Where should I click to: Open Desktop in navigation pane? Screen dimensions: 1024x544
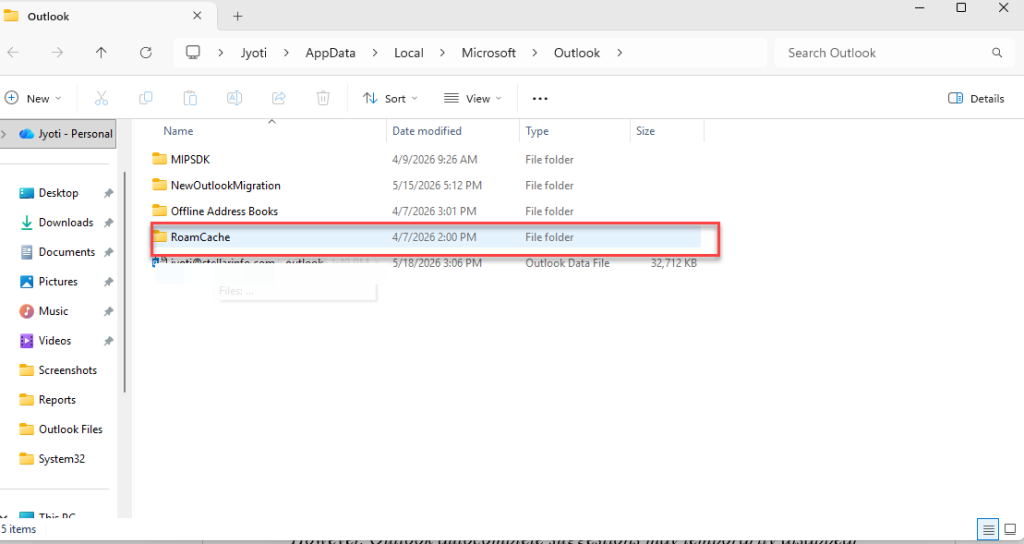[59, 193]
